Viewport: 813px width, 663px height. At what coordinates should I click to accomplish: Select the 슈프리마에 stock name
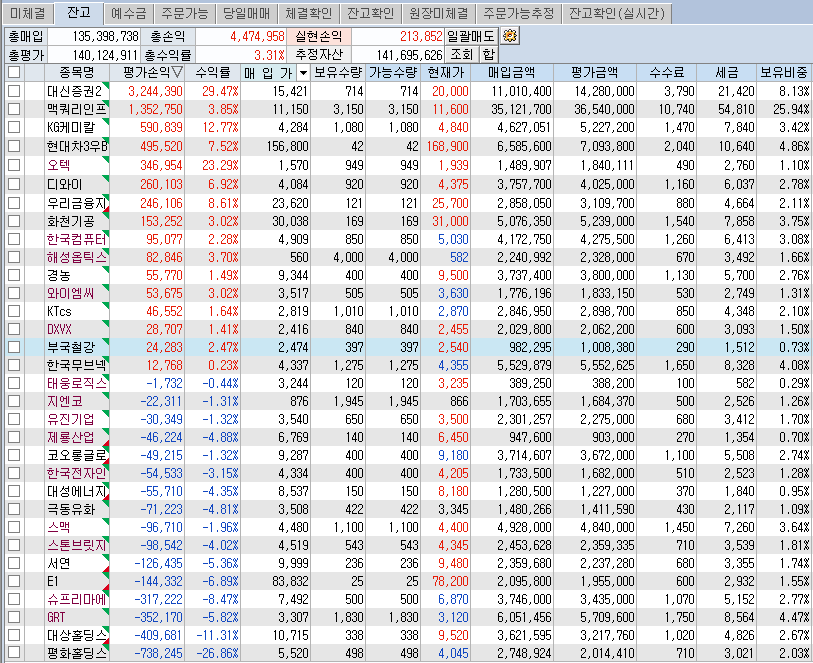[76, 599]
